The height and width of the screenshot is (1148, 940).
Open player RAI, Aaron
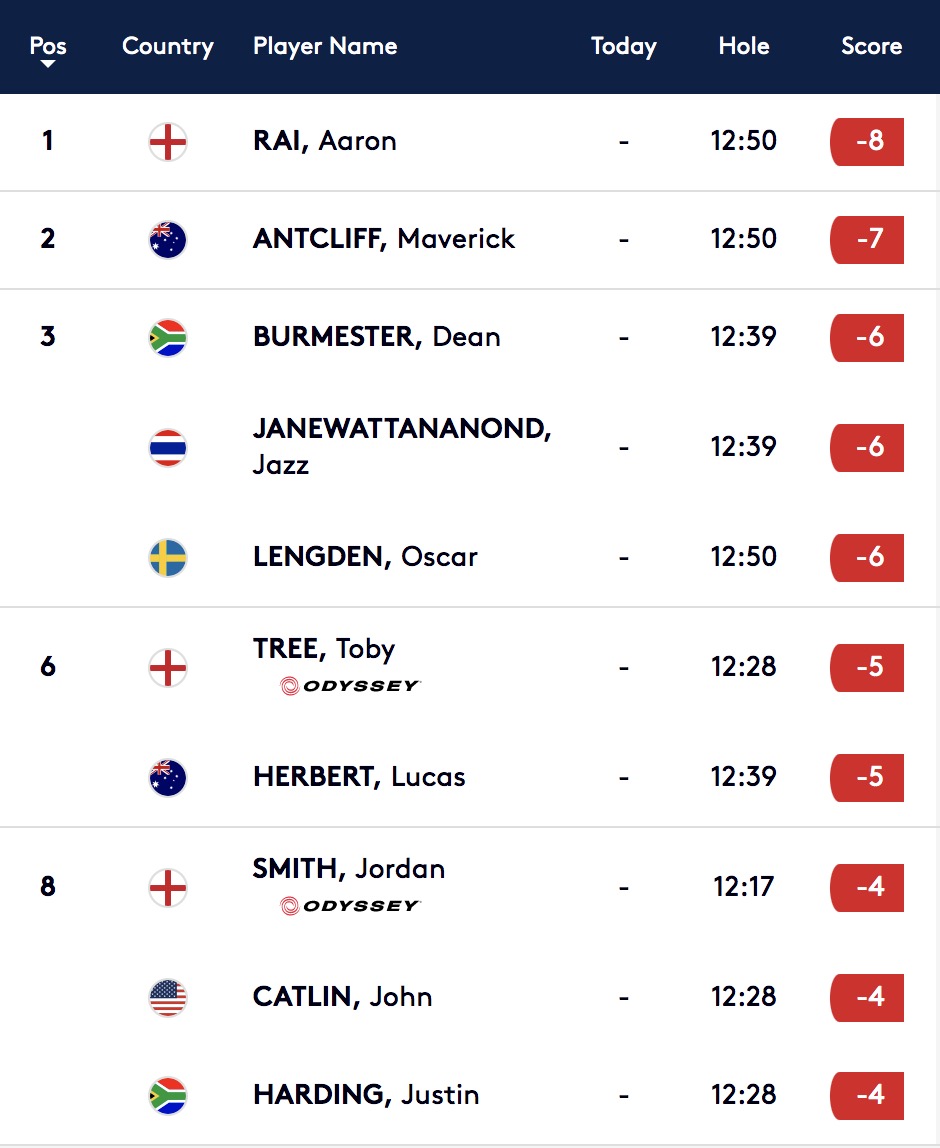pyautogui.click(x=324, y=141)
